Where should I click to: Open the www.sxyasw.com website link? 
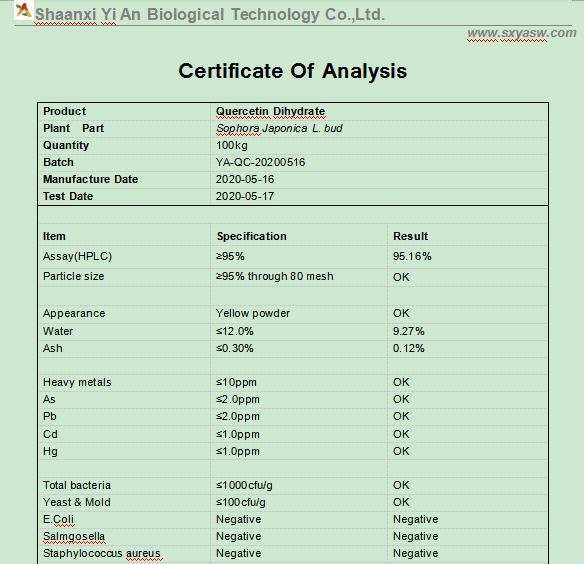pos(522,33)
